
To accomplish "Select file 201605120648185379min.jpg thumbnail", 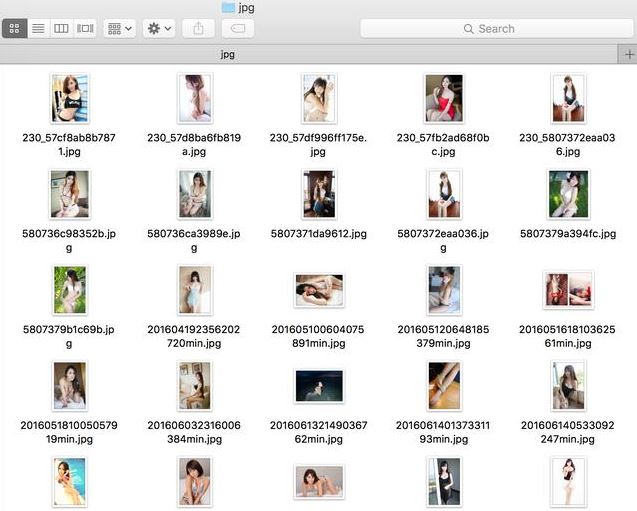I will click(x=444, y=290).
